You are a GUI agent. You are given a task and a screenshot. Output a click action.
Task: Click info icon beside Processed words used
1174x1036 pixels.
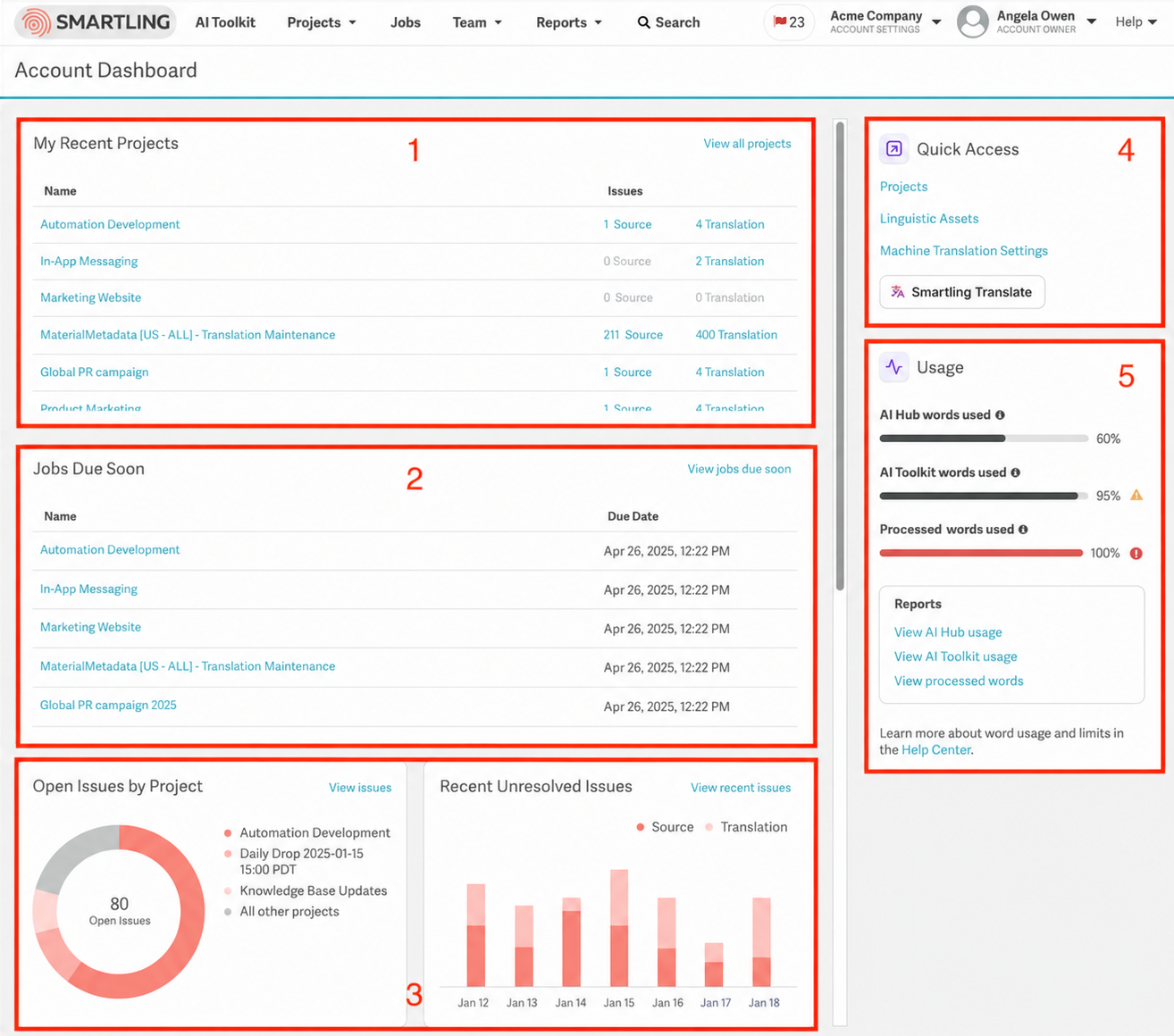point(1023,530)
